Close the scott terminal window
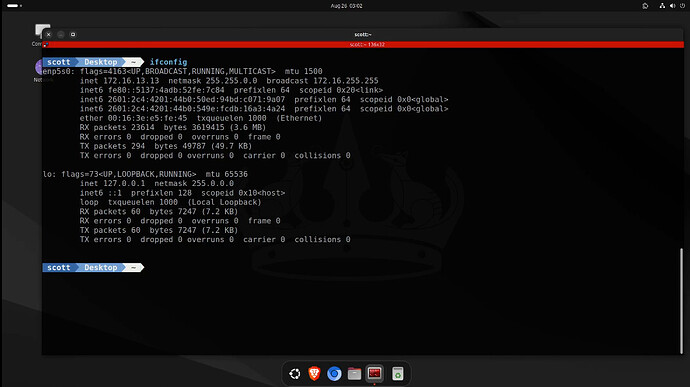Screen dimensions: 690x387 click(x=48, y=34)
